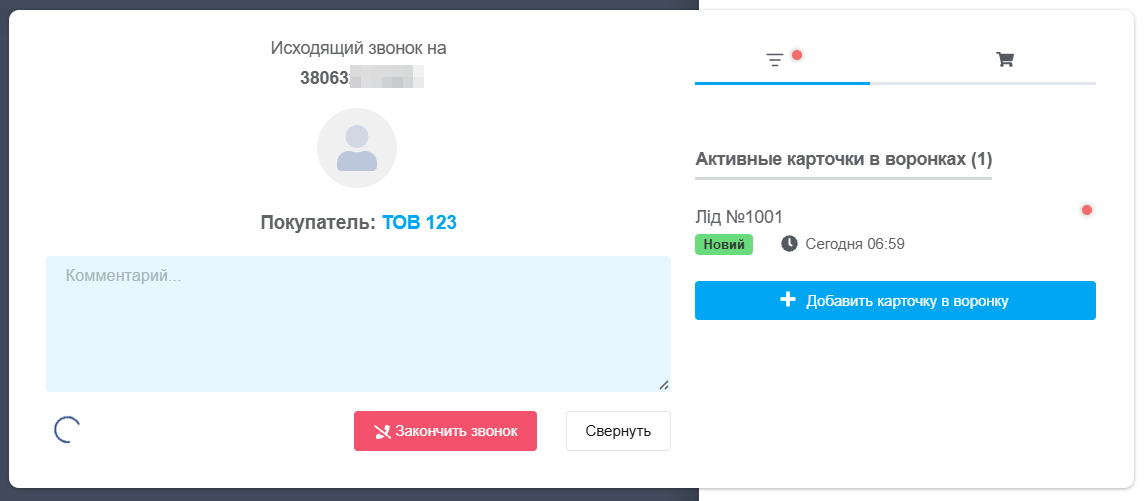1148x501 pixels.
Task: Focus the Комментарий text area
Action: point(358,323)
